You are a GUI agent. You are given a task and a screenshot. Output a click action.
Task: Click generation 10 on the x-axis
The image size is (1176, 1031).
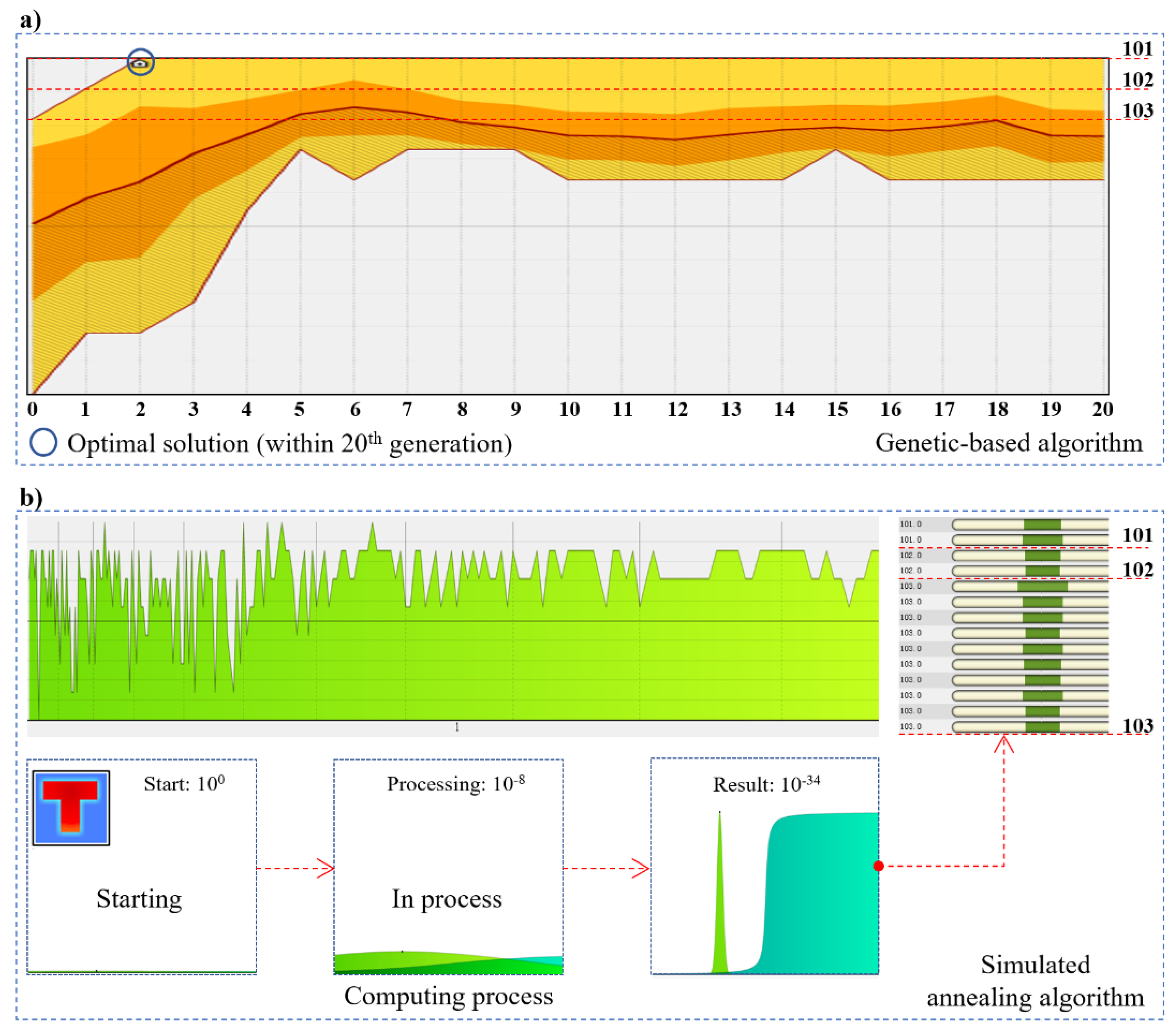[x=569, y=409]
